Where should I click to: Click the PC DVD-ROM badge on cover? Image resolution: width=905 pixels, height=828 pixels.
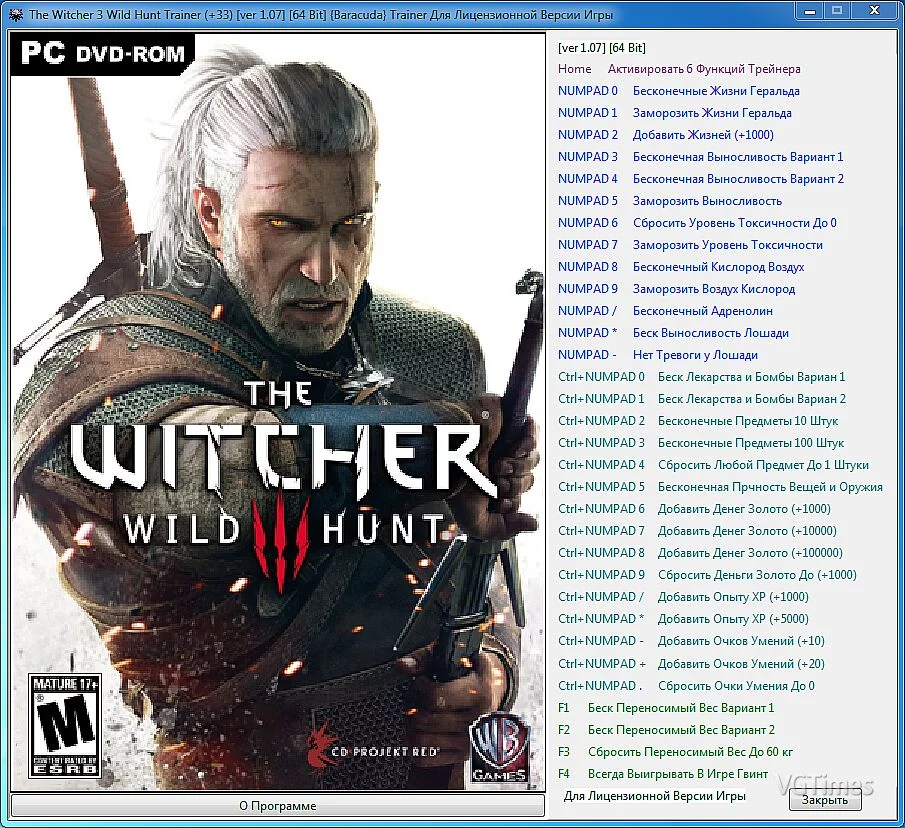pos(103,54)
